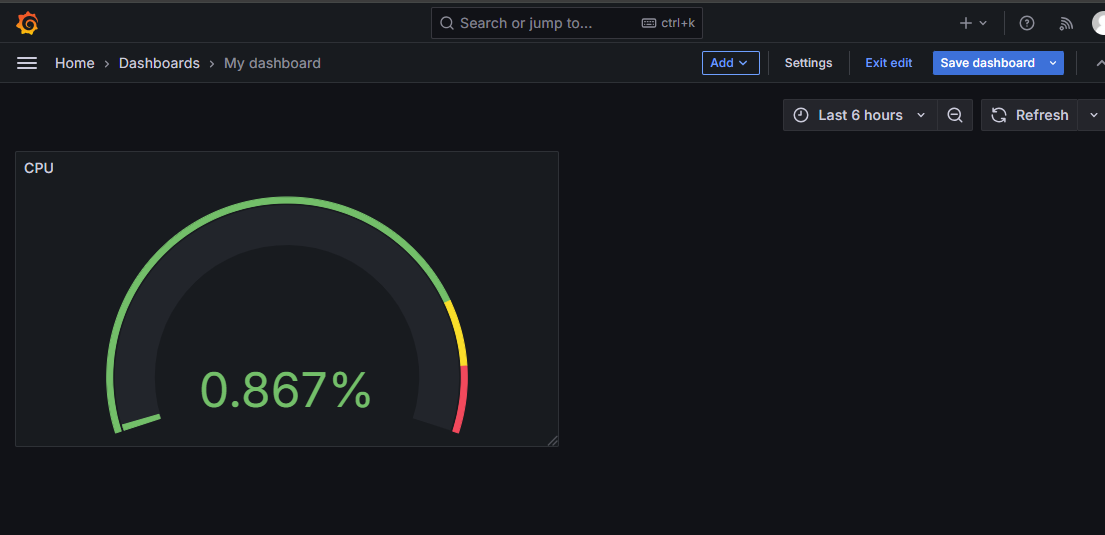Viewport: 1105px width, 535px height.
Task: Open the user profile avatar
Action: 1099,23
